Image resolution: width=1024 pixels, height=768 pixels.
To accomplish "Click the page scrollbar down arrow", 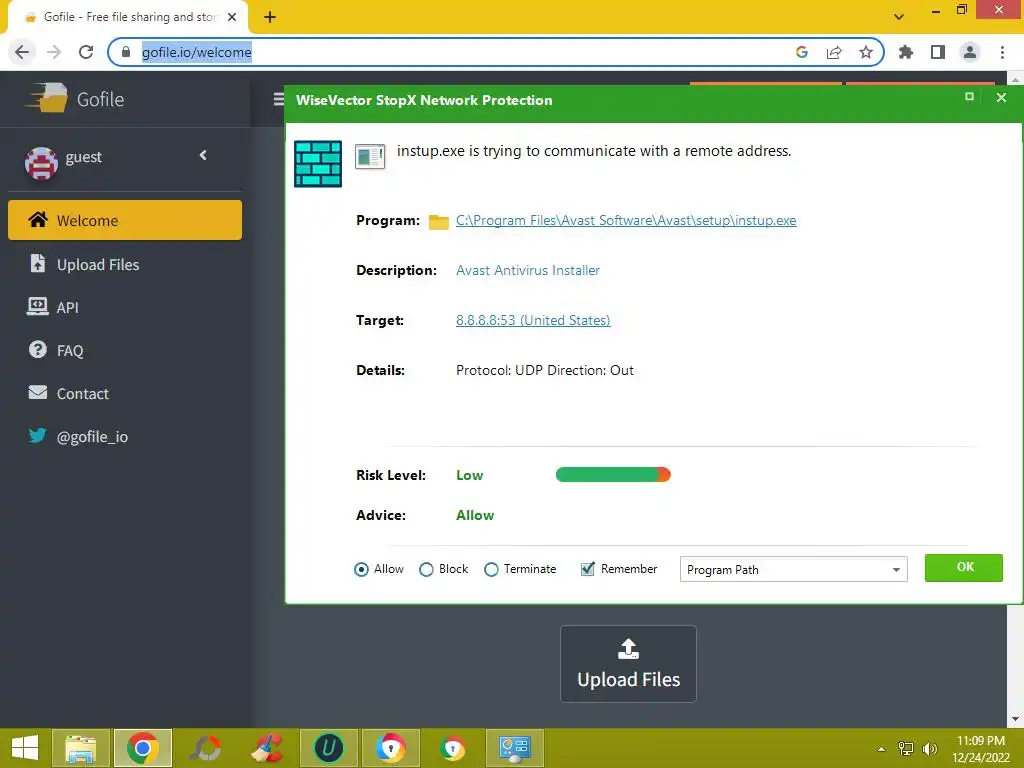I will 1016,719.
